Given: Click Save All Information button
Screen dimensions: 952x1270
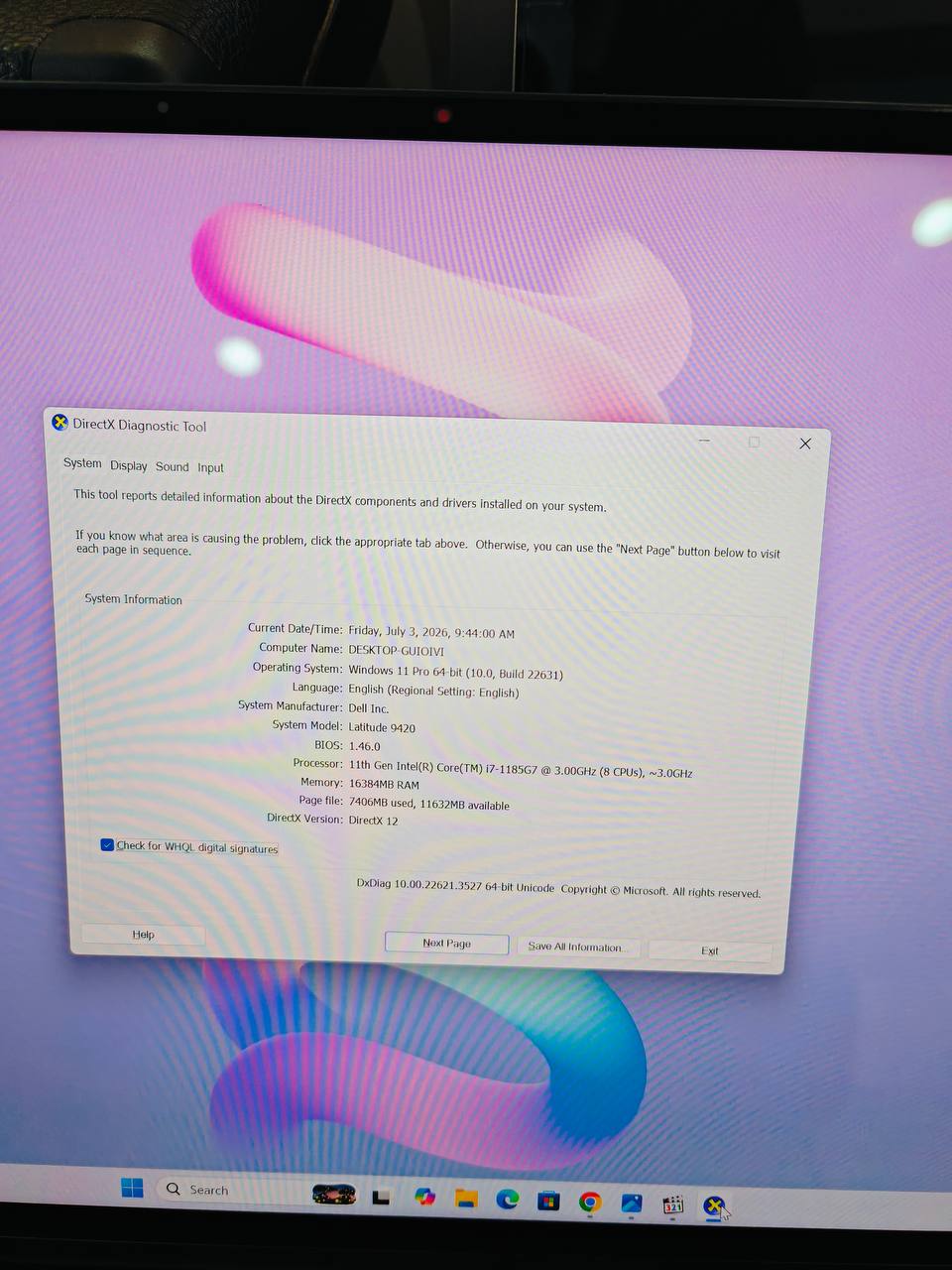Looking at the screenshot, I should (578, 947).
